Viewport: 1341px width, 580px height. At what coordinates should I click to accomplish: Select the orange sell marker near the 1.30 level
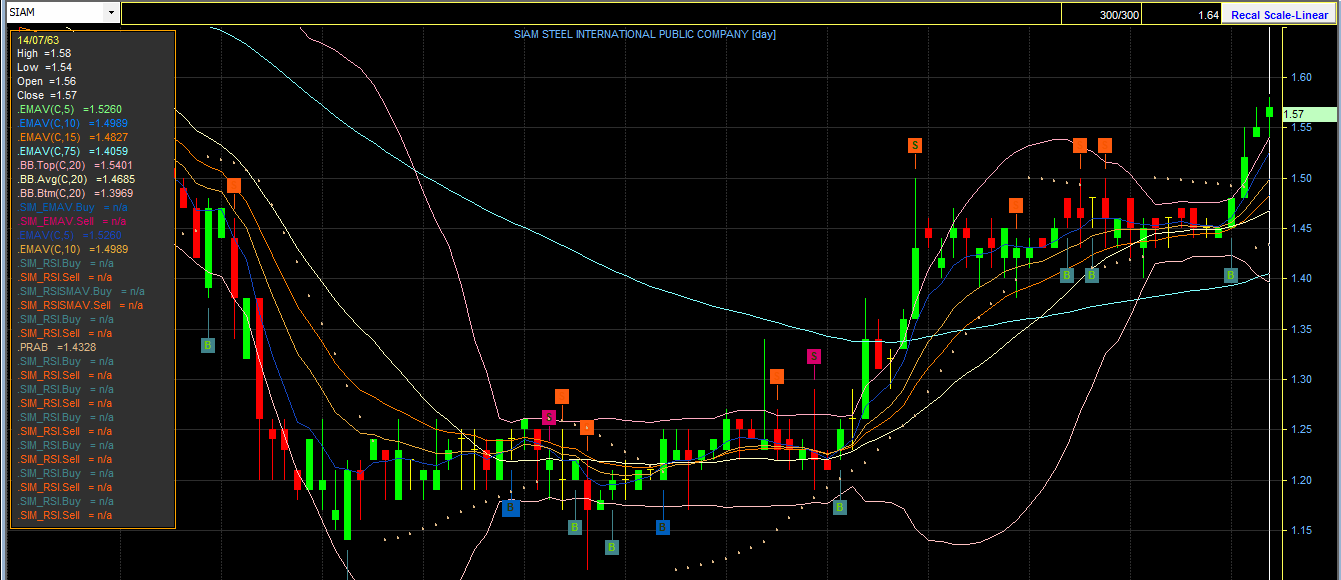(x=777, y=376)
